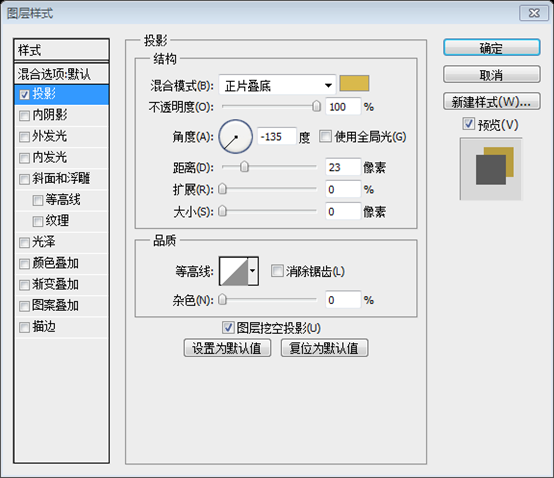Enable the 斜面和浮雕 checkbox
The width and height of the screenshot is (554, 478).
tap(24, 179)
